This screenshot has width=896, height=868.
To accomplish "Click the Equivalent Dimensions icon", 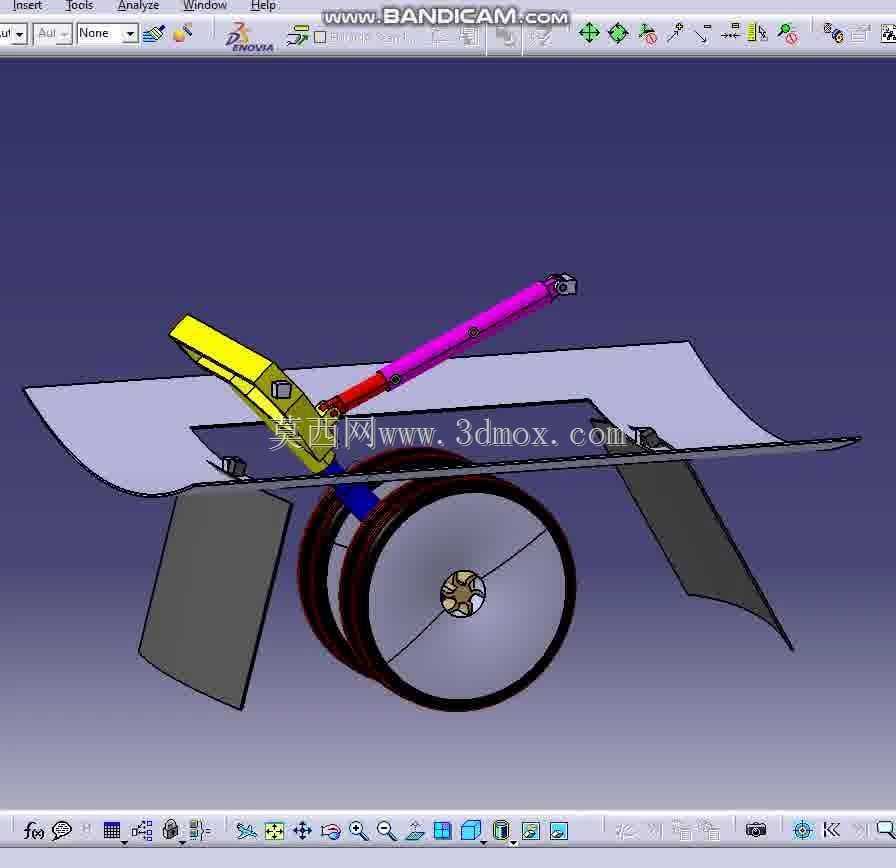I will 199,830.
